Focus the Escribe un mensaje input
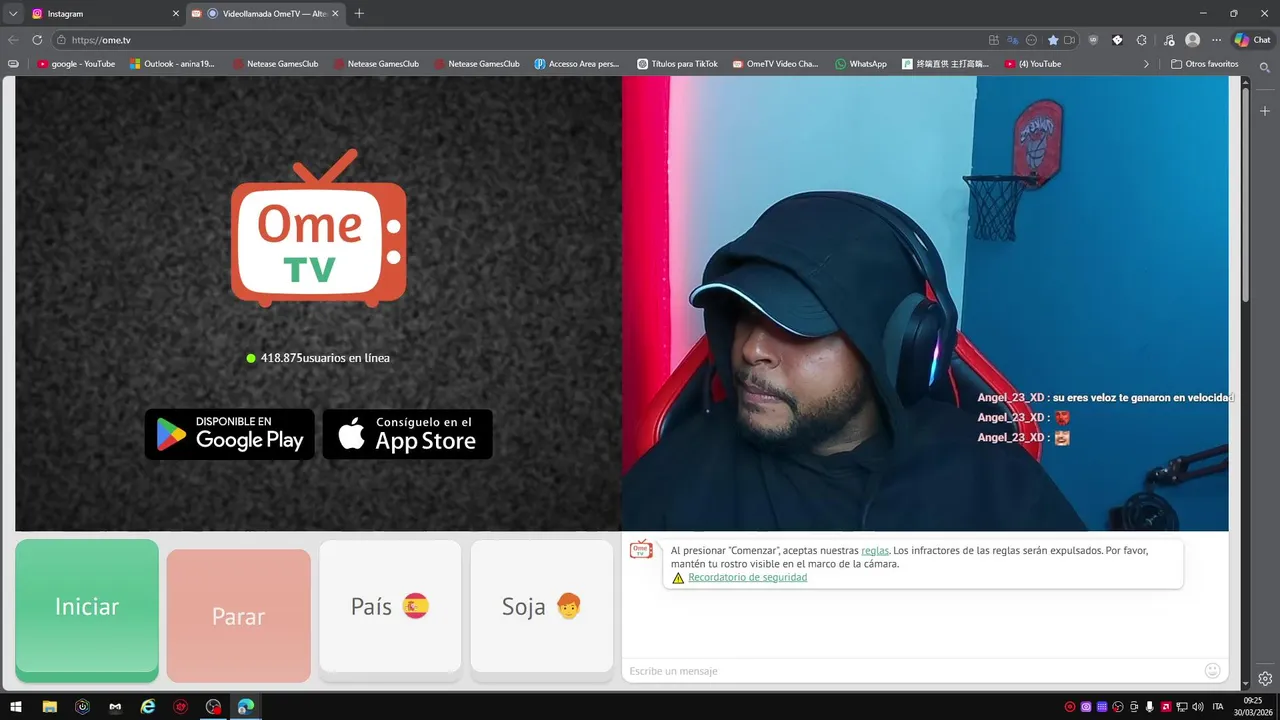1280x720 pixels. [x=910, y=671]
